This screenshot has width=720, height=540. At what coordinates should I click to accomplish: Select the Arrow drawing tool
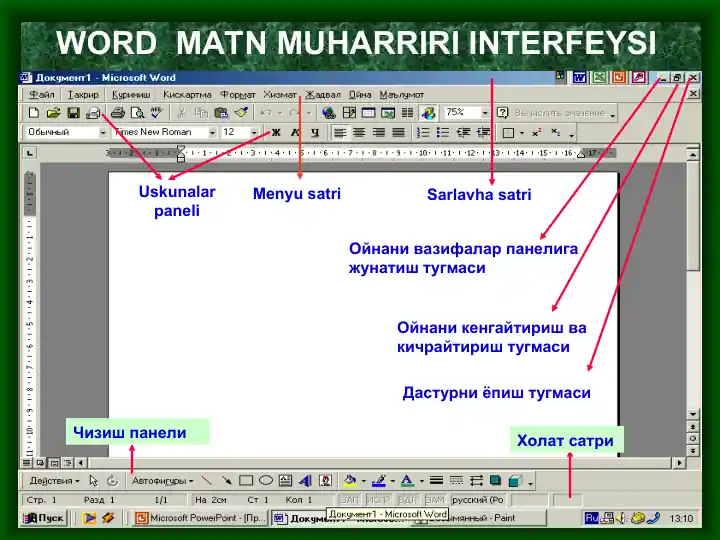tap(226, 481)
